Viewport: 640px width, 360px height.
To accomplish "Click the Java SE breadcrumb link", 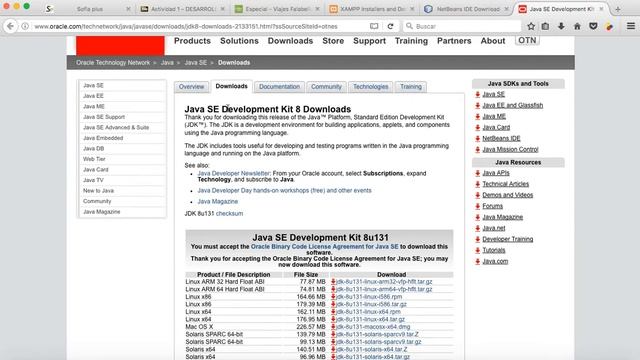I will 196,62.
